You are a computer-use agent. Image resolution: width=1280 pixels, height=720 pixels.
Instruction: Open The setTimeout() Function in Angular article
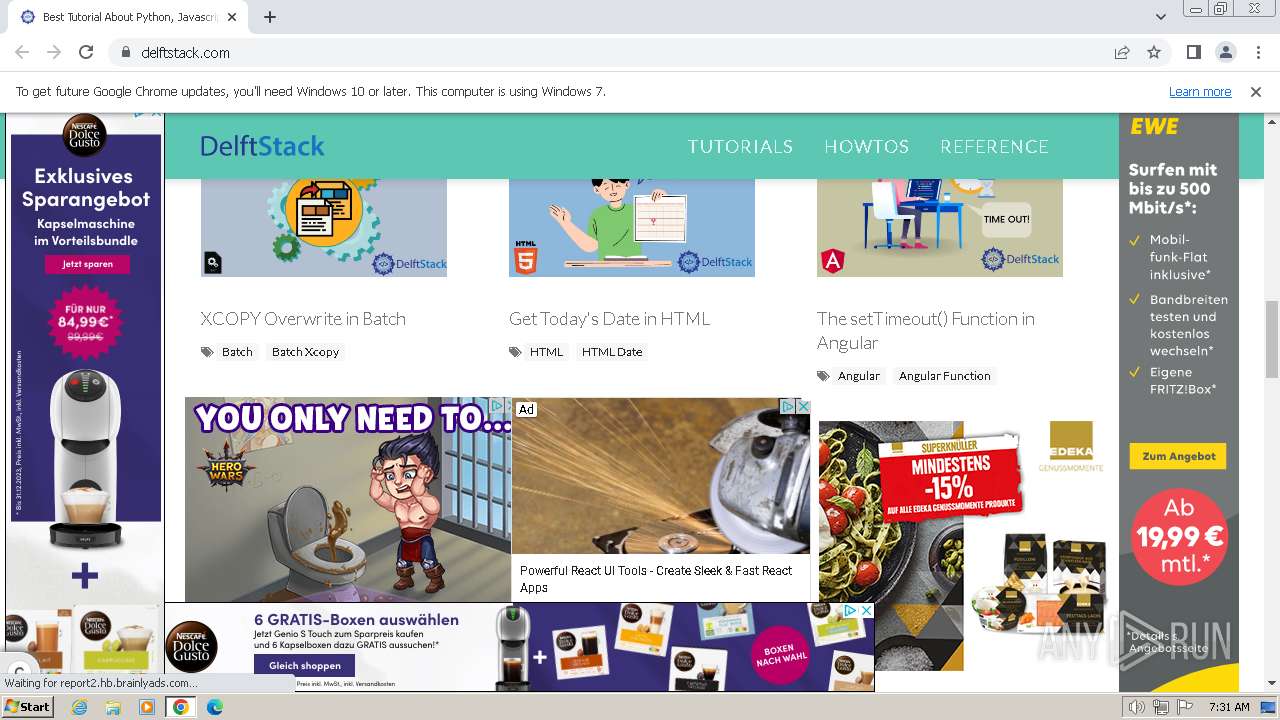tap(926, 331)
